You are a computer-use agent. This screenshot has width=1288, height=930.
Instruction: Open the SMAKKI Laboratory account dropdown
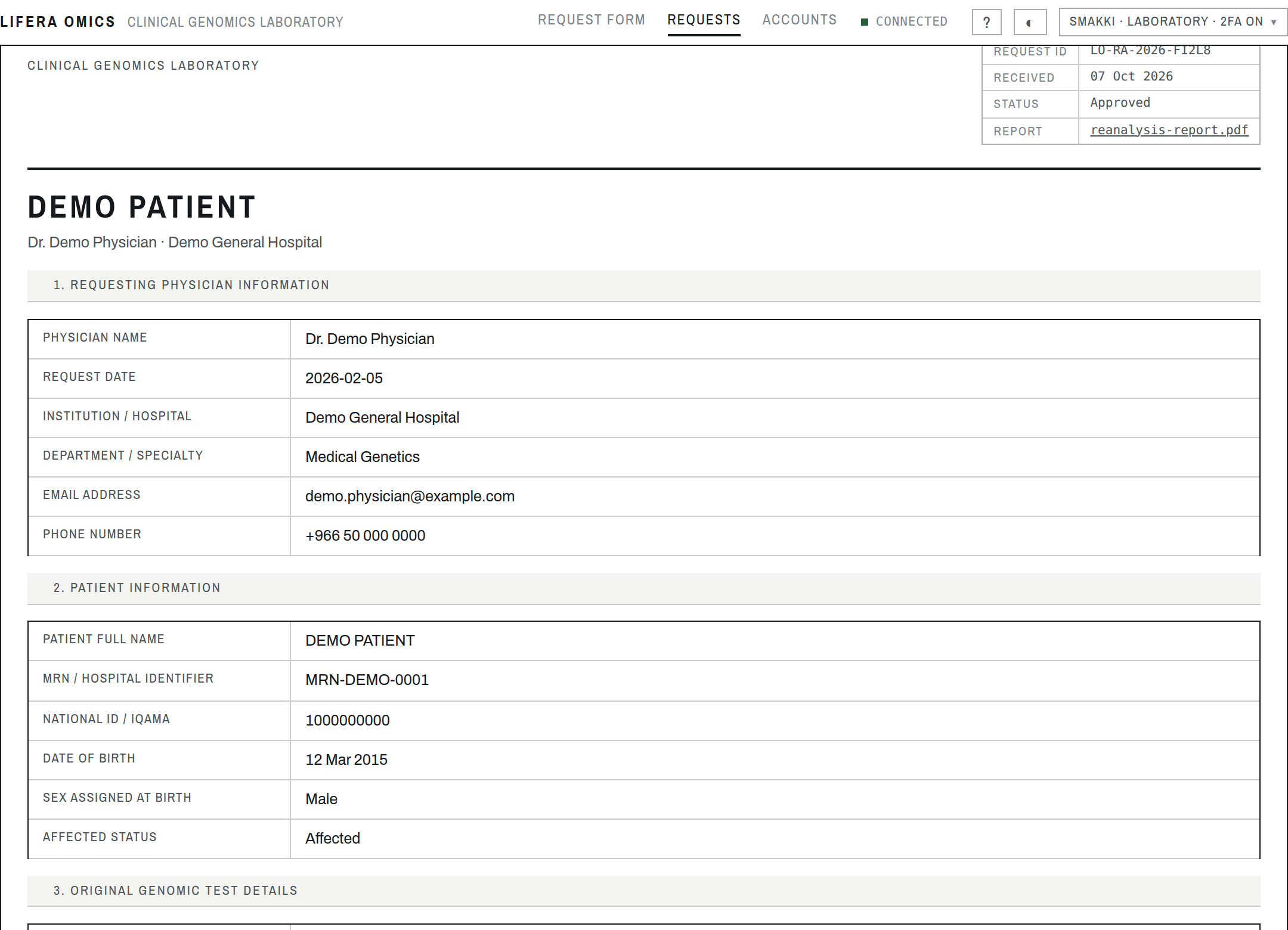pos(1173,22)
